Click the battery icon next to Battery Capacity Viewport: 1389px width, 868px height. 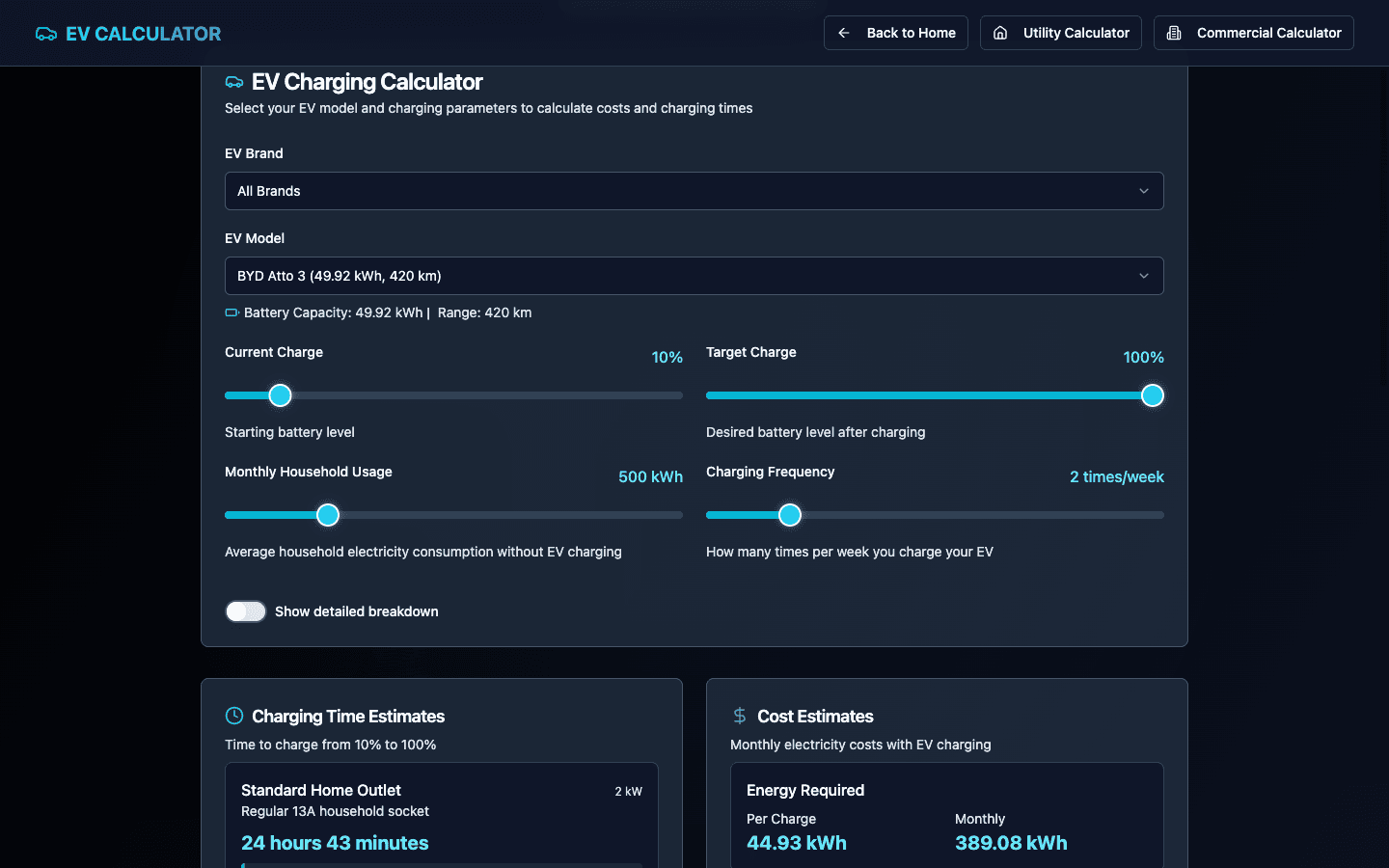pos(231,312)
